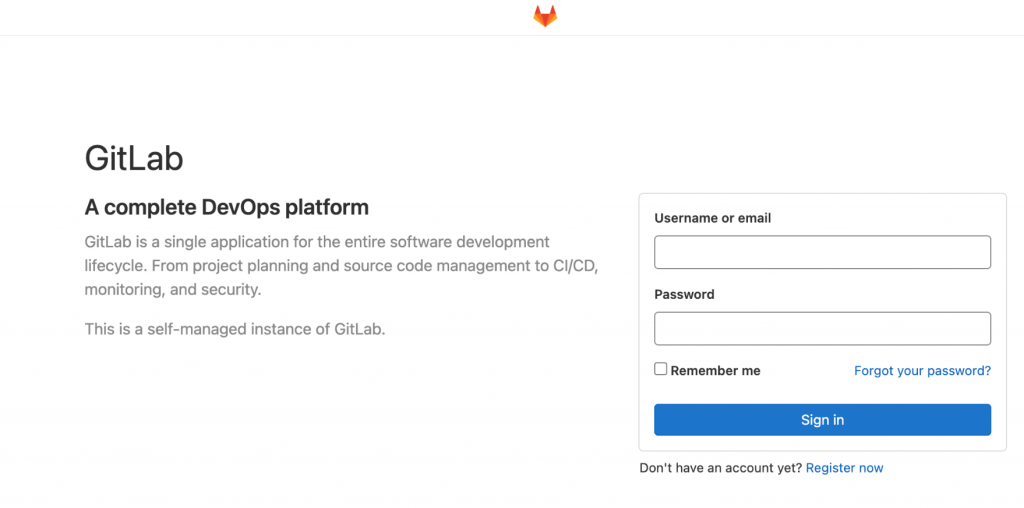Focus the Username or email field

pyautogui.click(x=822, y=252)
